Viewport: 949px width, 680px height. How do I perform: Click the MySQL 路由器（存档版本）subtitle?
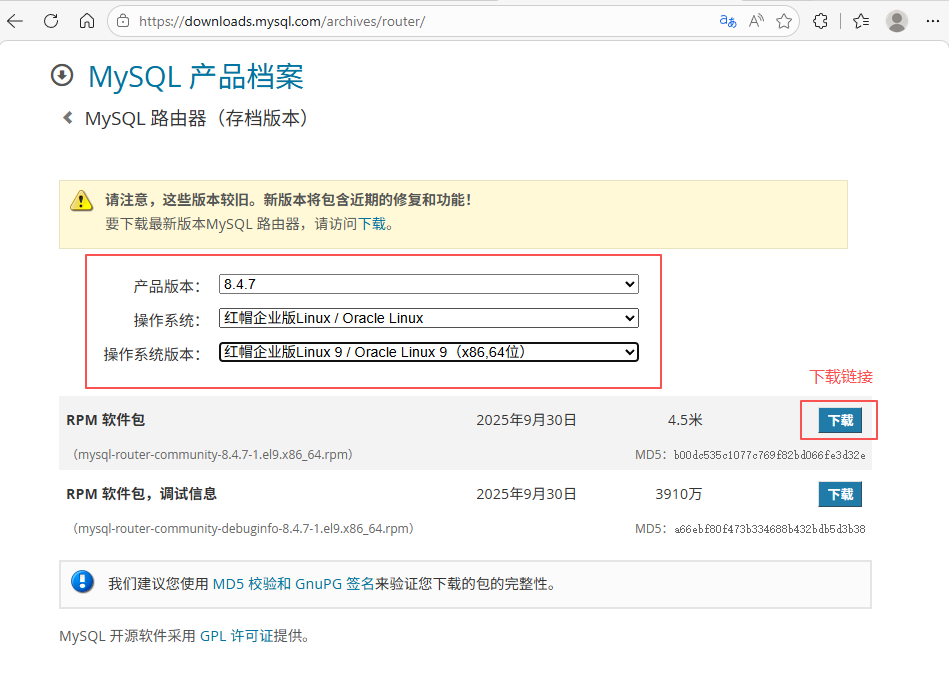coord(197,118)
